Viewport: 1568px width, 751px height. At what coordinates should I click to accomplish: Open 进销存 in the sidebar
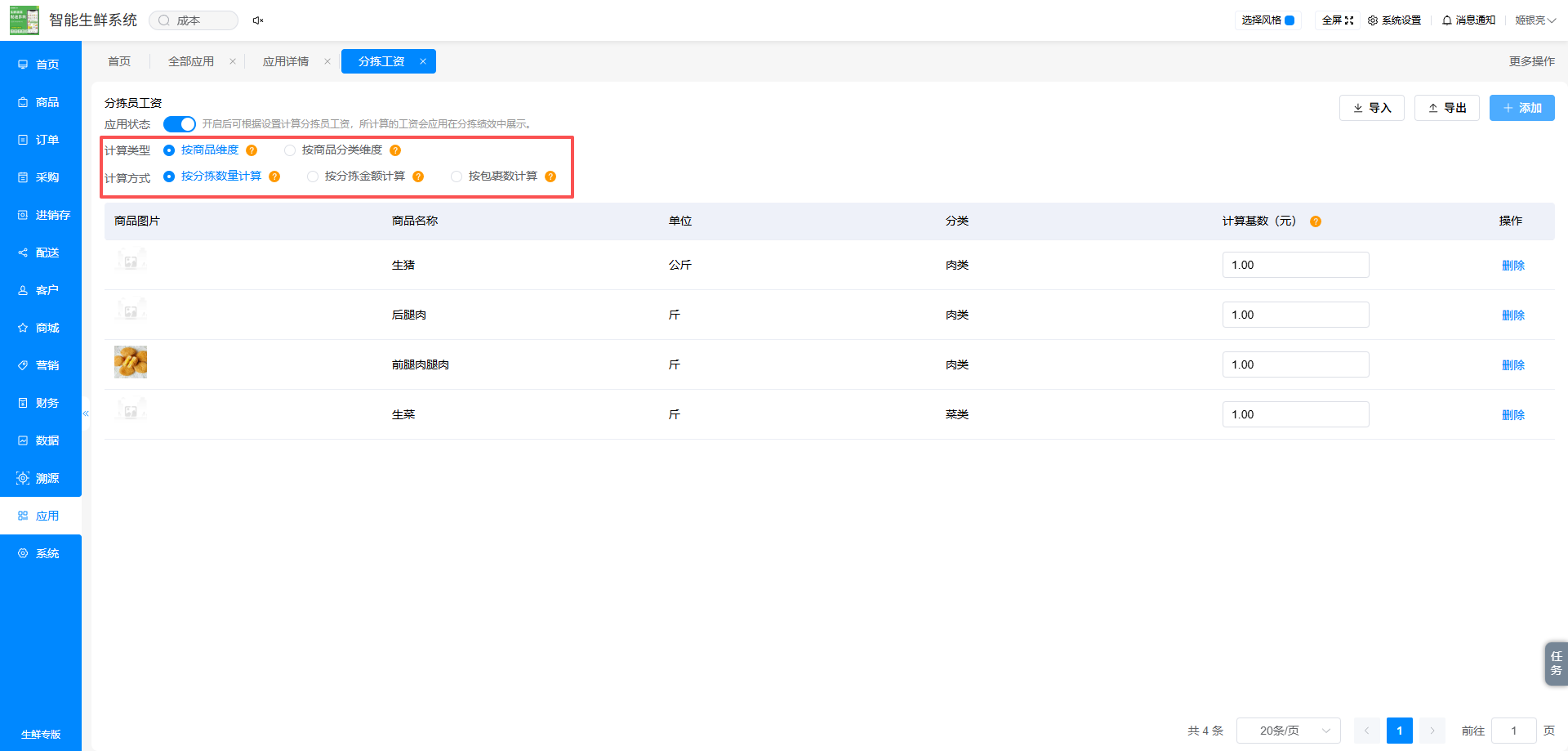41,215
